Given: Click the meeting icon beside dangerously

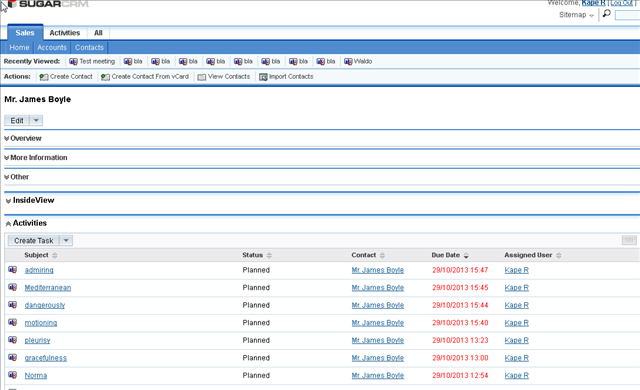Looking at the screenshot, I should coord(13,305).
